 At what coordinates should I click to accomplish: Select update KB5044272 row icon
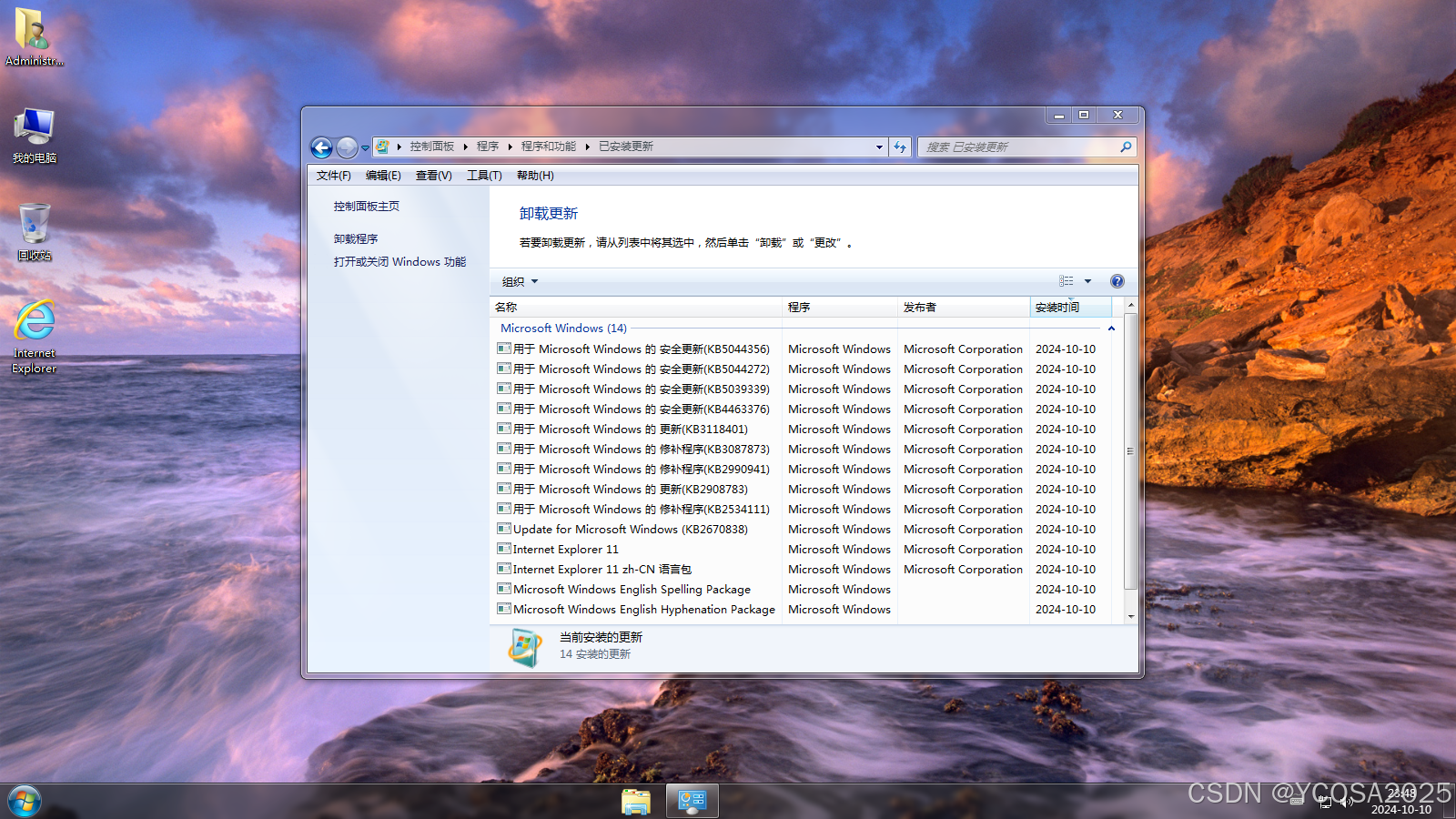coord(504,369)
